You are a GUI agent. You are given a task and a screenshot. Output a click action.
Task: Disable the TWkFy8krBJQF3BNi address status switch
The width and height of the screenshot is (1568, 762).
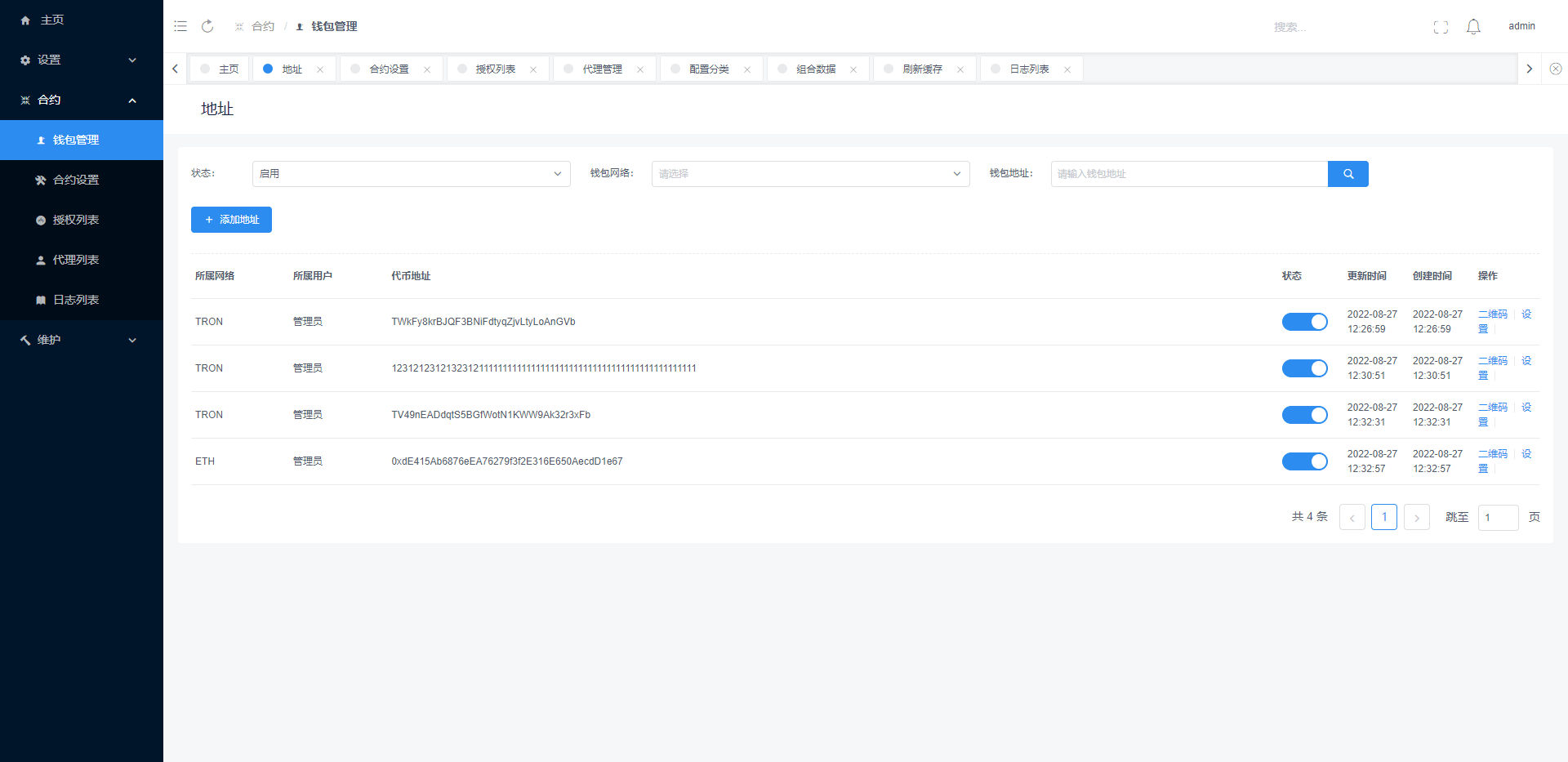(x=1304, y=322)
